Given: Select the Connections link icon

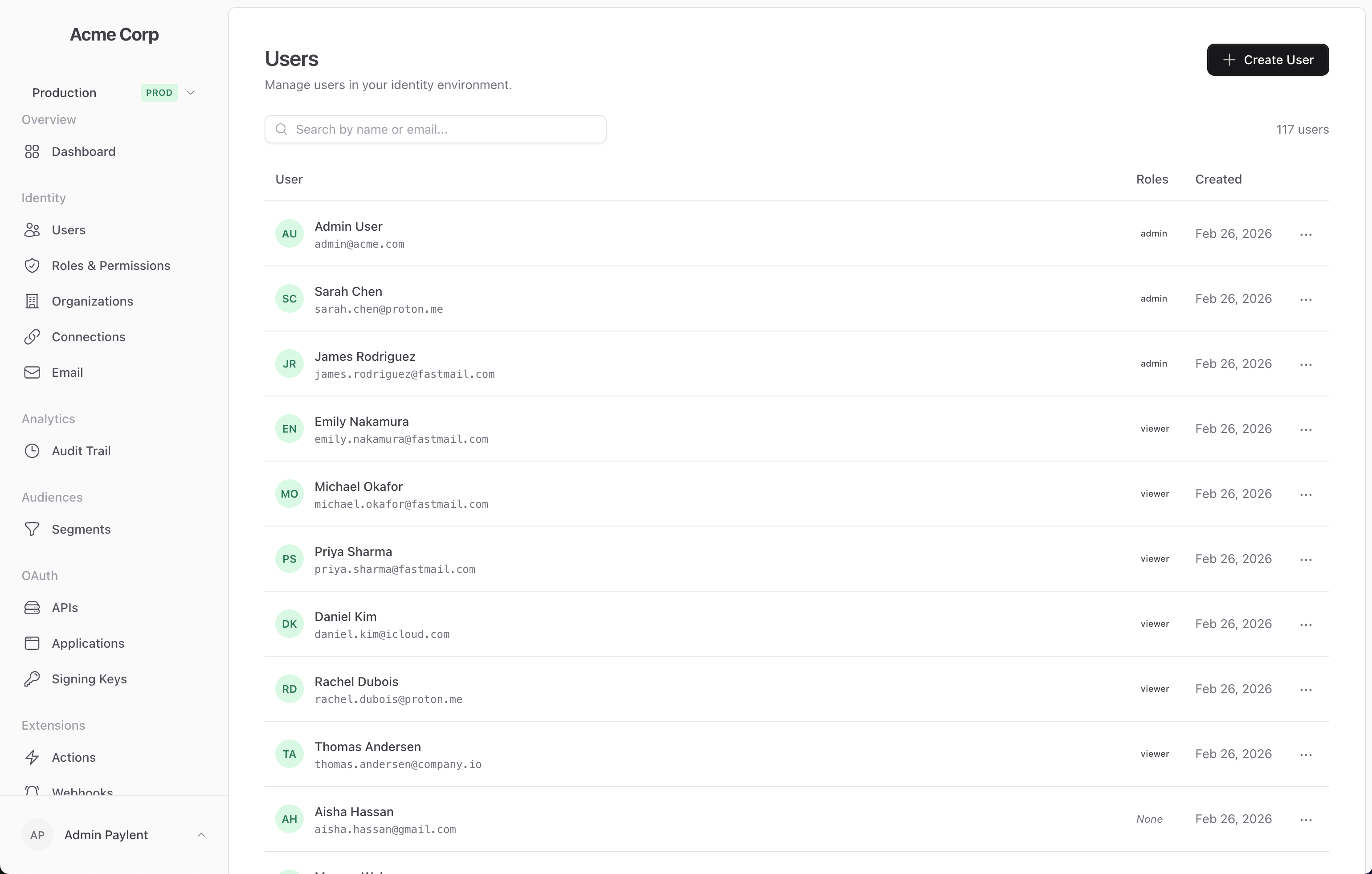Looking at the screenshot, I should click(32, 337).
